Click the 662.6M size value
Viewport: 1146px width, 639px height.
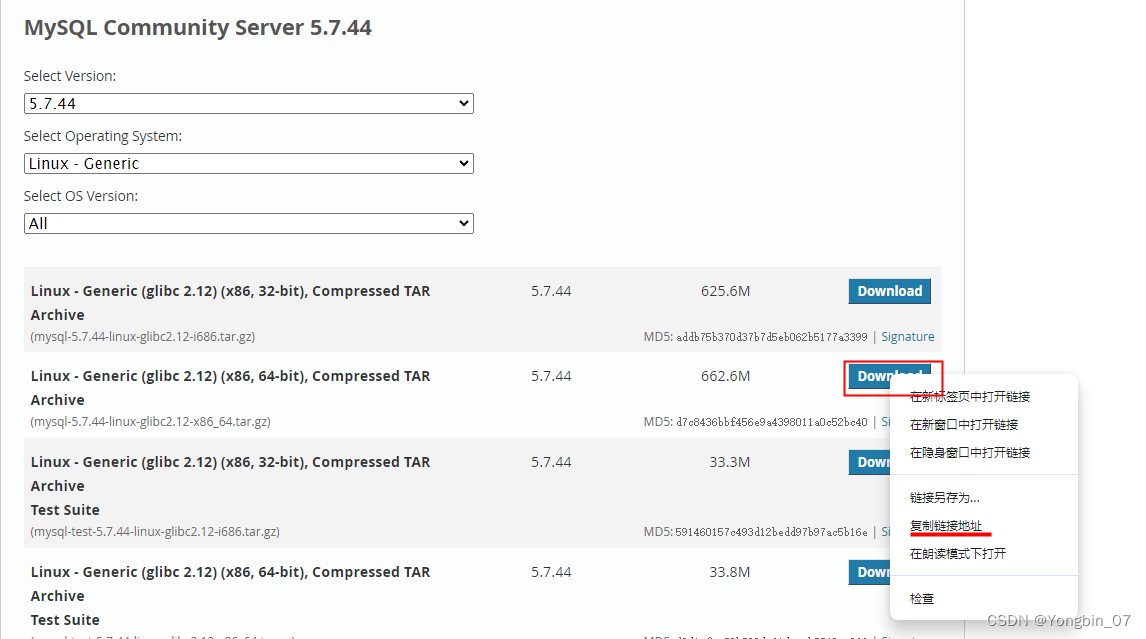click(725, 376)
